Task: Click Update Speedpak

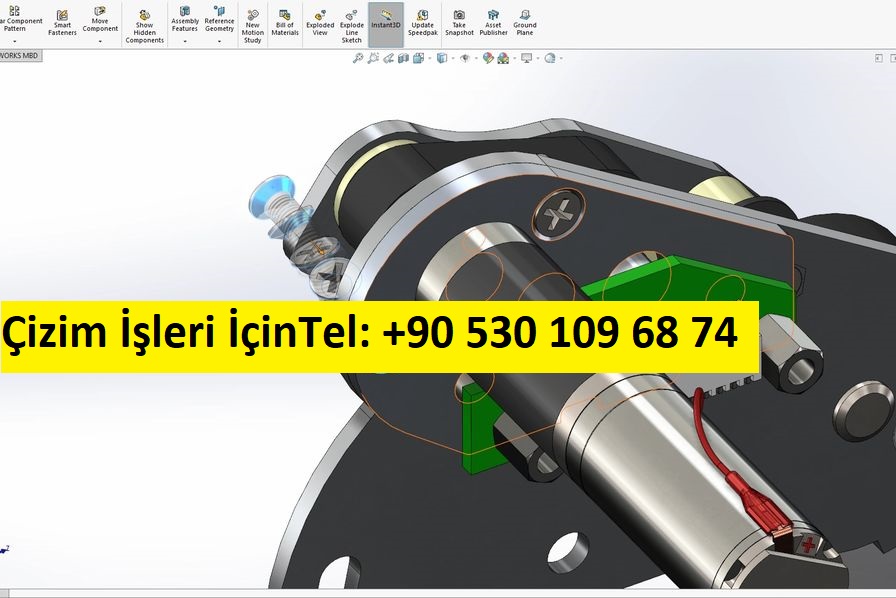Action: (x=422, y=23)
